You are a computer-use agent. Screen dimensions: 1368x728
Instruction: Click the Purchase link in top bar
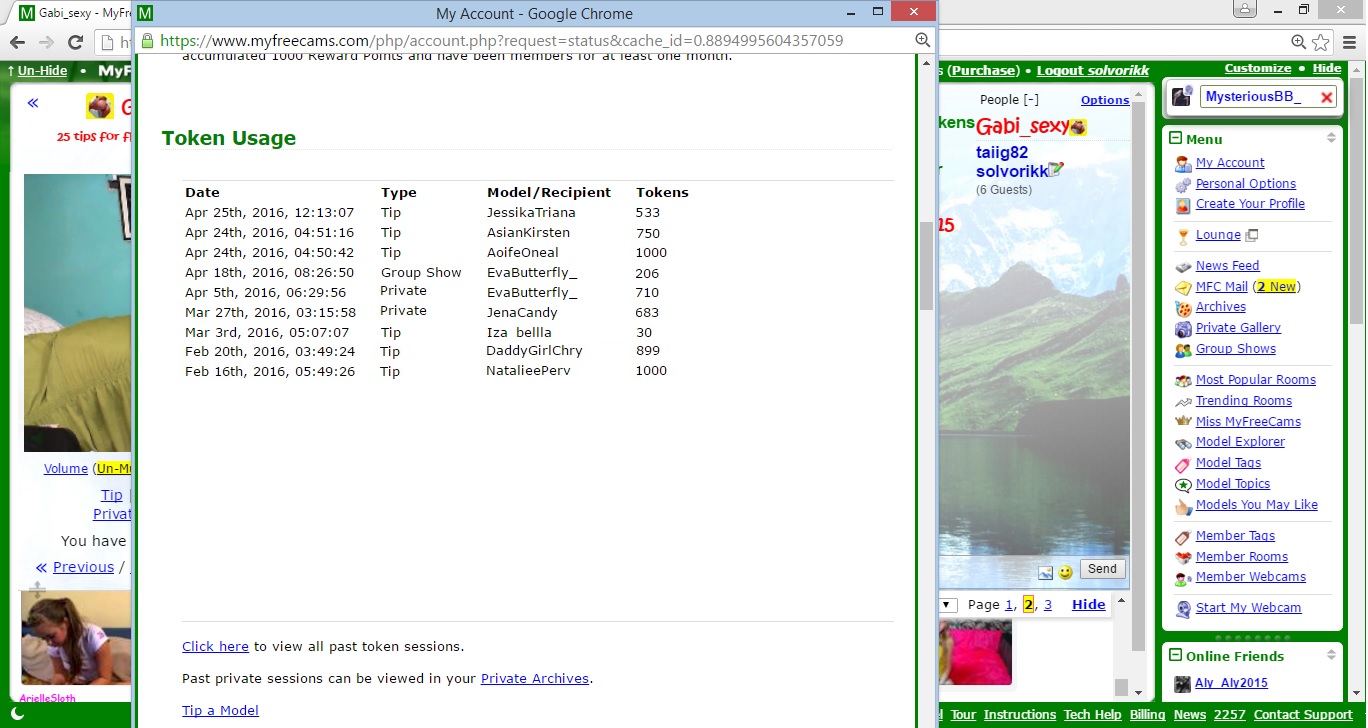coord(983,71)
